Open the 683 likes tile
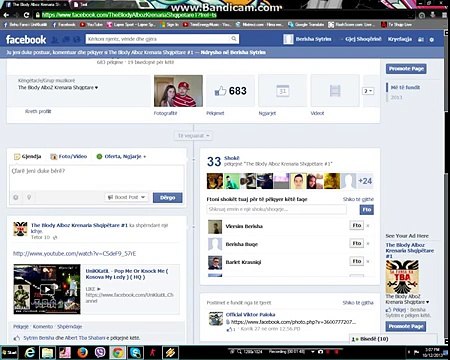 (230, 91)
